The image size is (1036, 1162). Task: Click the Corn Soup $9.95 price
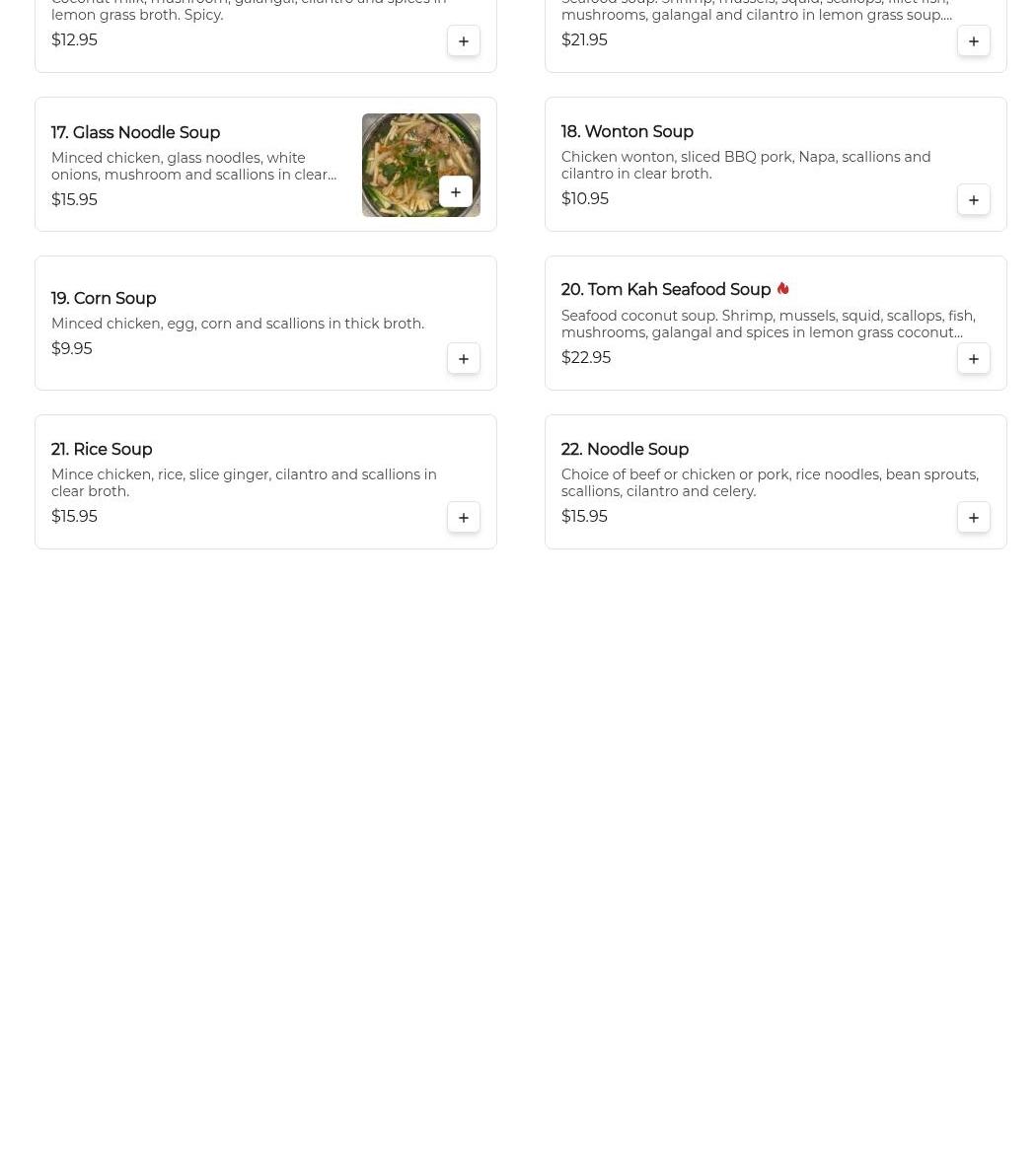[x=72, y=348]
